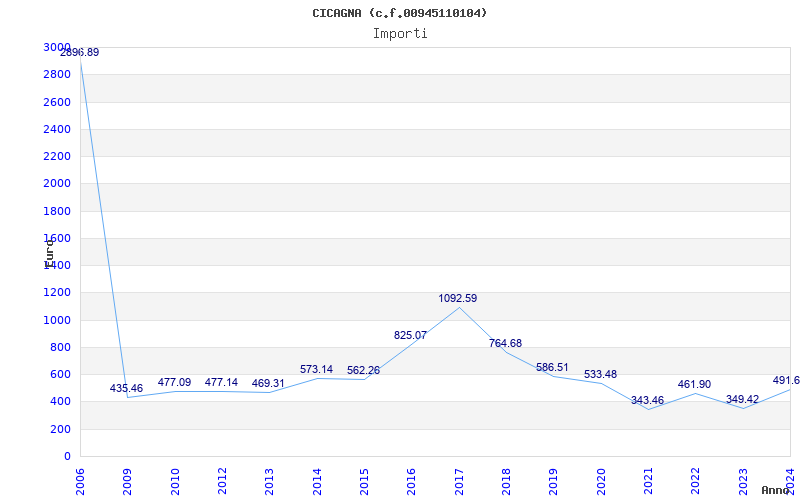Click the 825.07 data label

click(x=411, y=336)
